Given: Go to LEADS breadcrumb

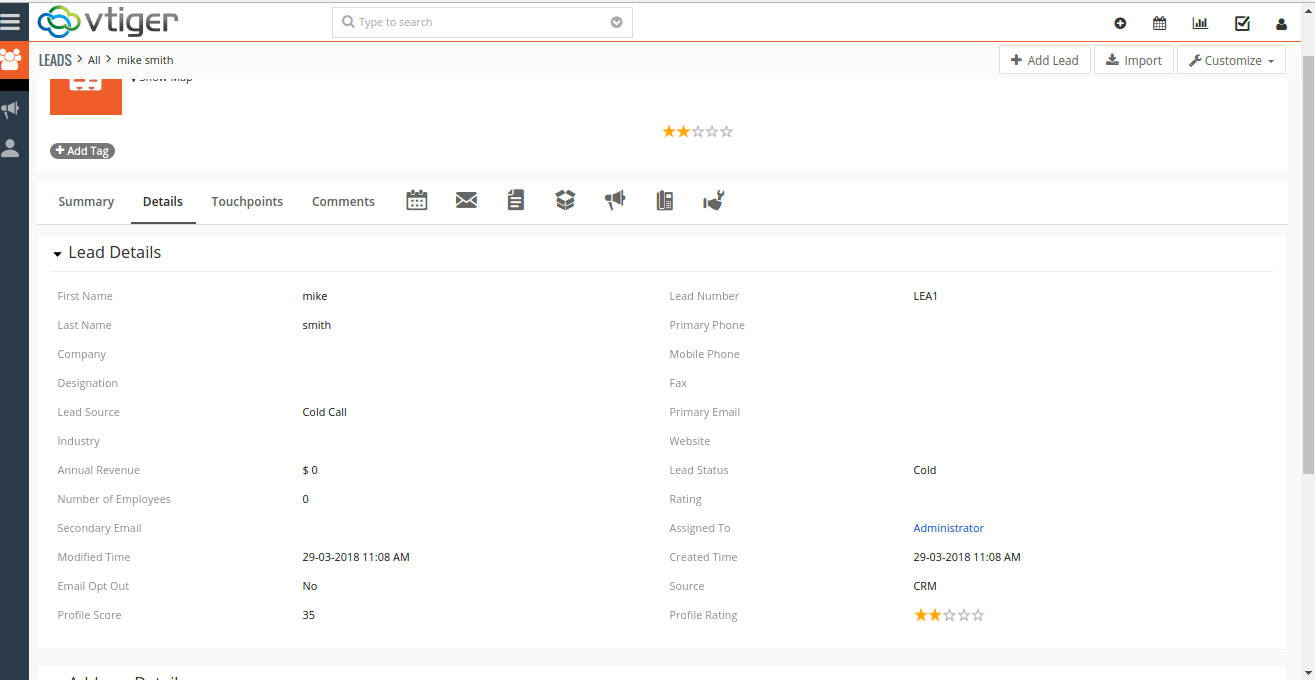Looking at the screenshot, I should tap(55, 60).
